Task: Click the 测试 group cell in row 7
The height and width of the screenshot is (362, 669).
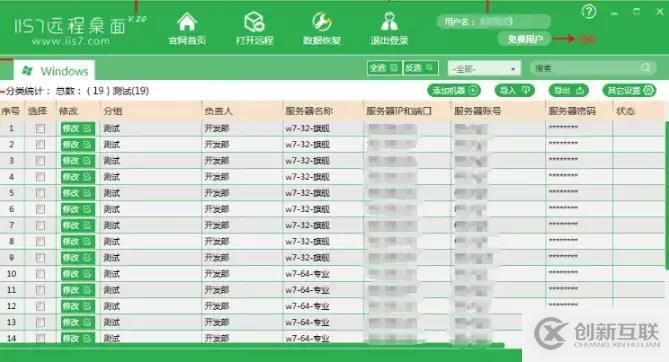Action: tap(112, 225)
